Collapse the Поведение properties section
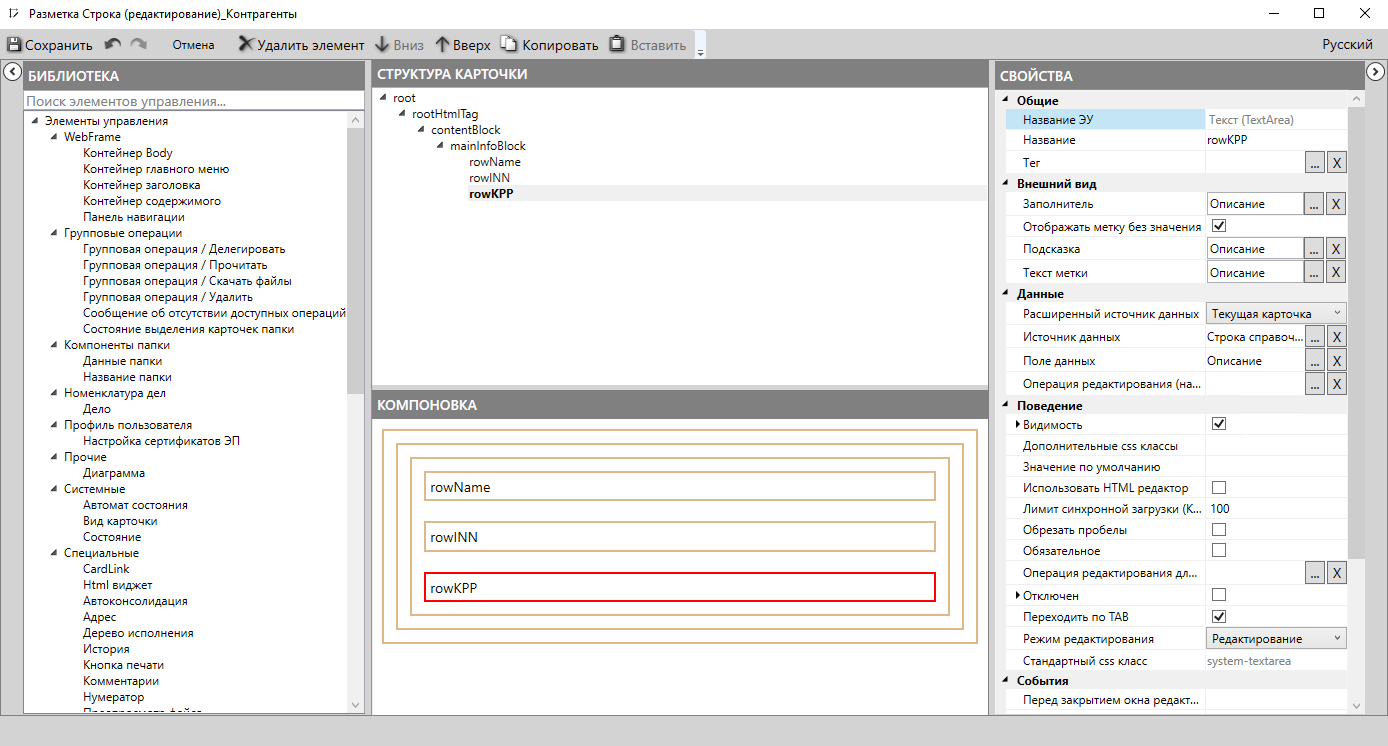1388x746 pixels. [1005, 406]
